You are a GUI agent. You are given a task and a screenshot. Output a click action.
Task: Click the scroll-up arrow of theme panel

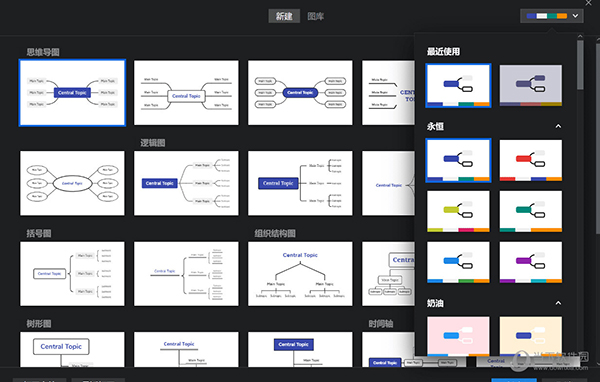[x=580, y=36]
